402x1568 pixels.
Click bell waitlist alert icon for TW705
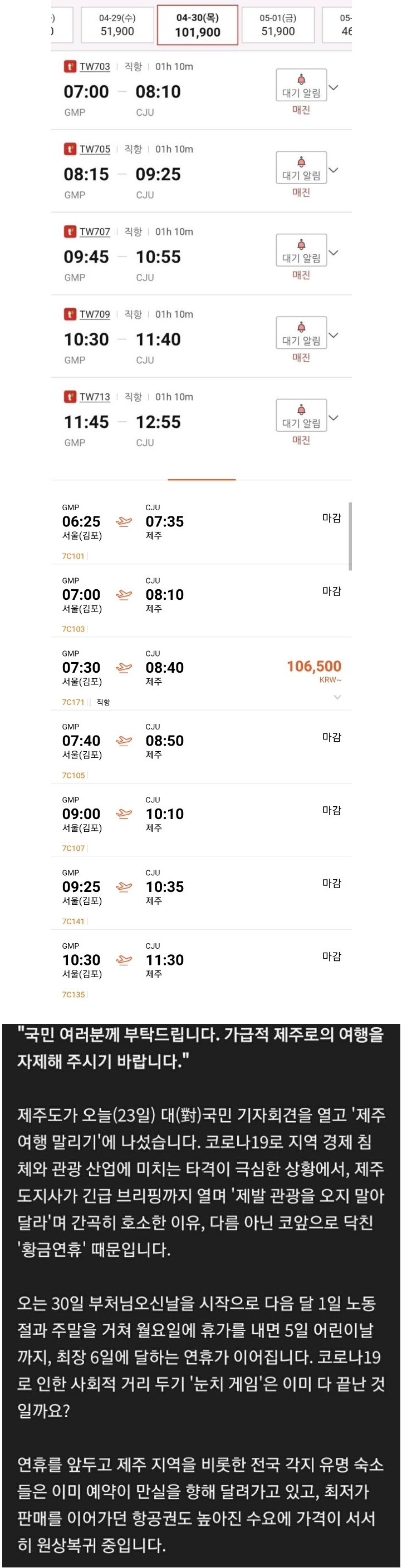(301, 162)
